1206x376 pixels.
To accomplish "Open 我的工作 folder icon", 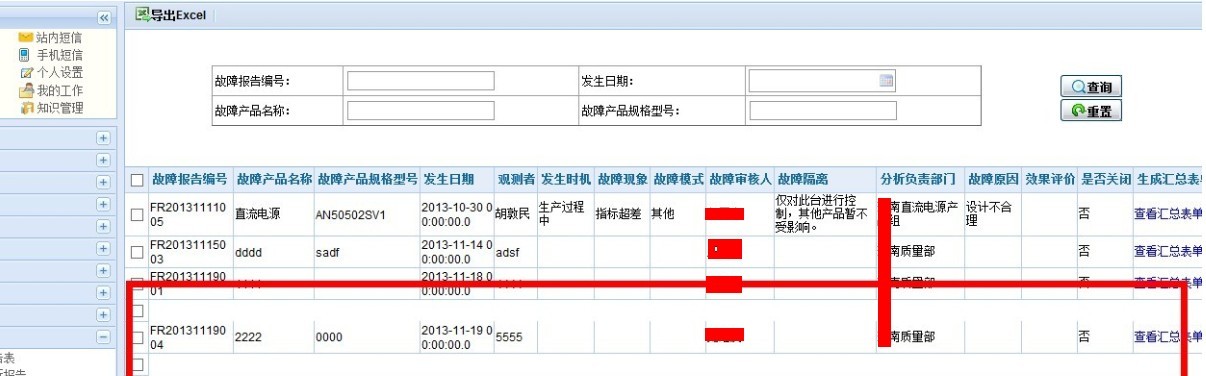I will 26,90.
